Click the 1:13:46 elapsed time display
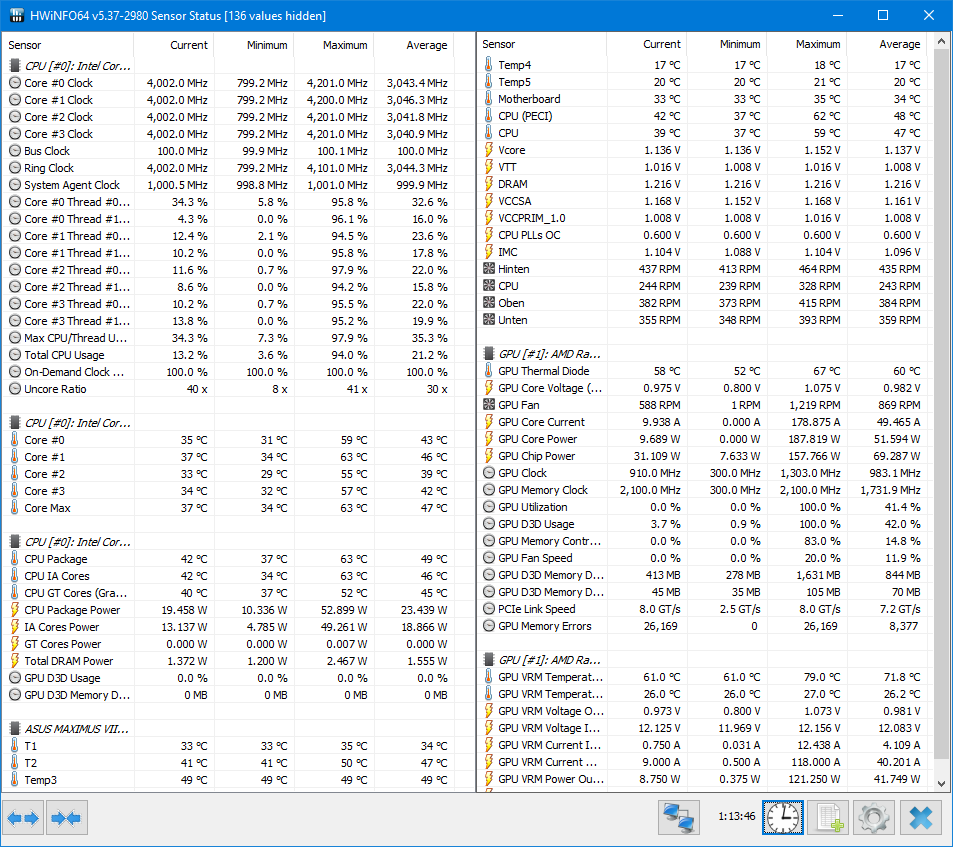Screen dimensions: 956x849 pyautogui.click(x=737, y=817)
